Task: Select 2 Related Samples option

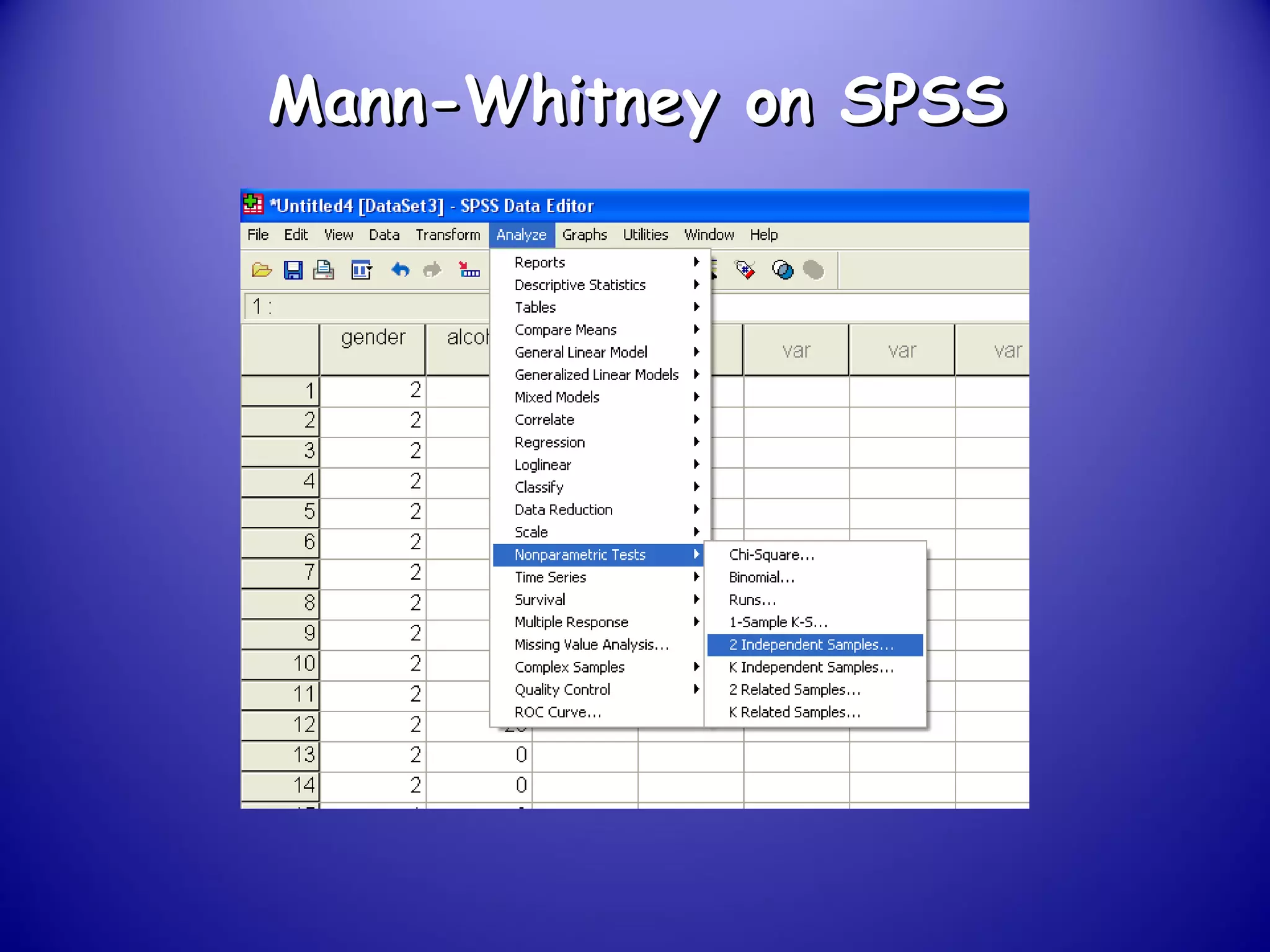Action: pos(815,689)
